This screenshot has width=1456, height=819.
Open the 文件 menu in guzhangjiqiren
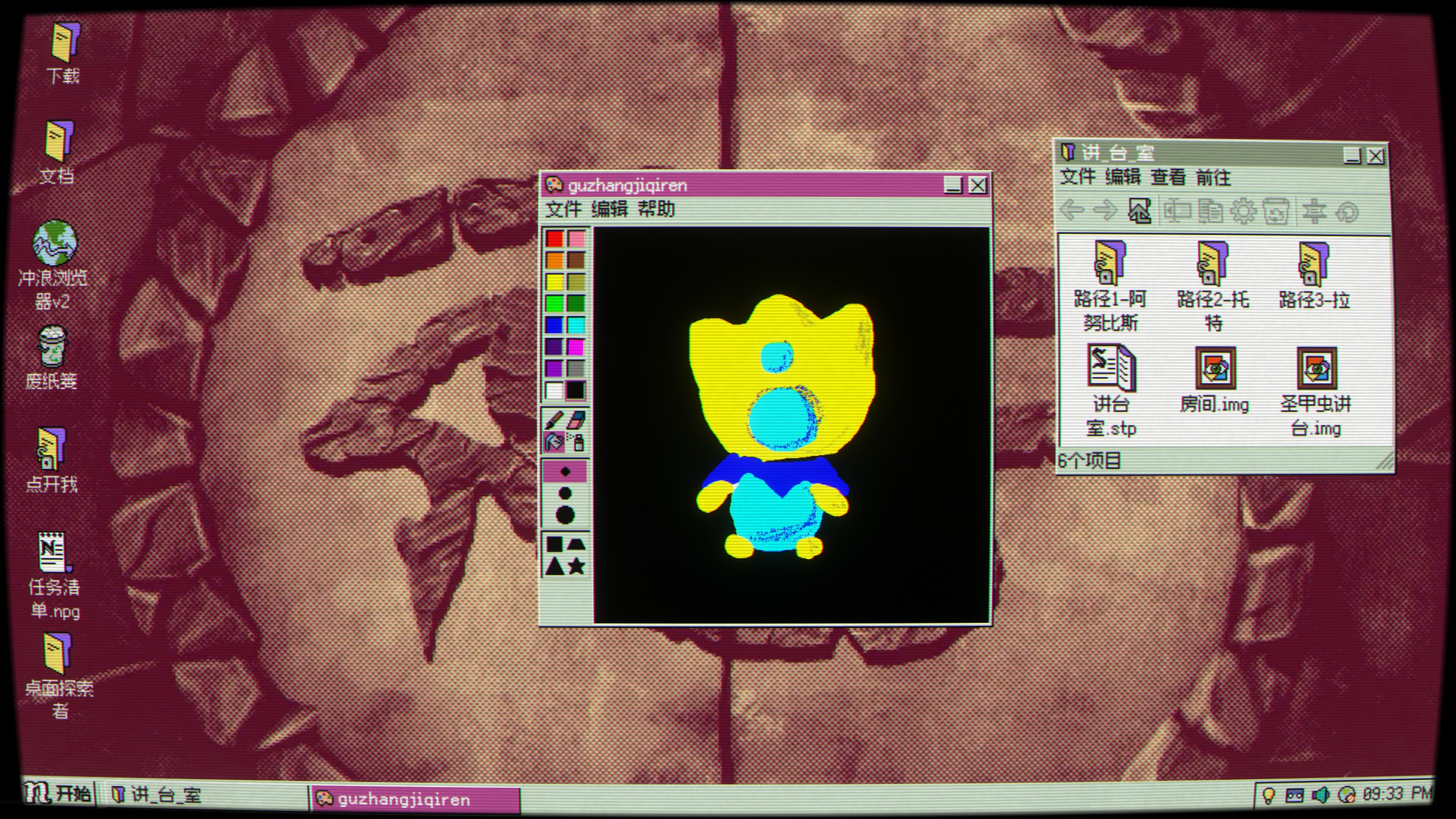coord(563,209)
